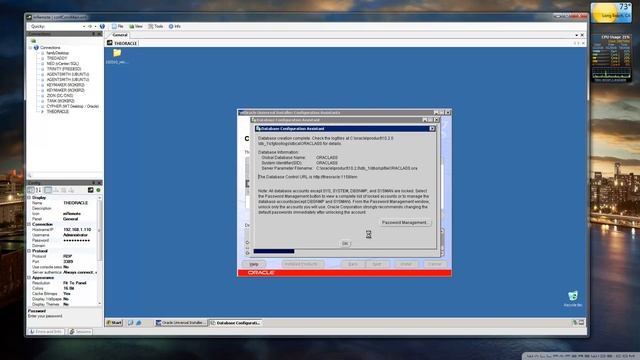The image size is (640, 360).
Task: Click the alphabetical sort icon in Config panel
Action: tap(38, 190)
